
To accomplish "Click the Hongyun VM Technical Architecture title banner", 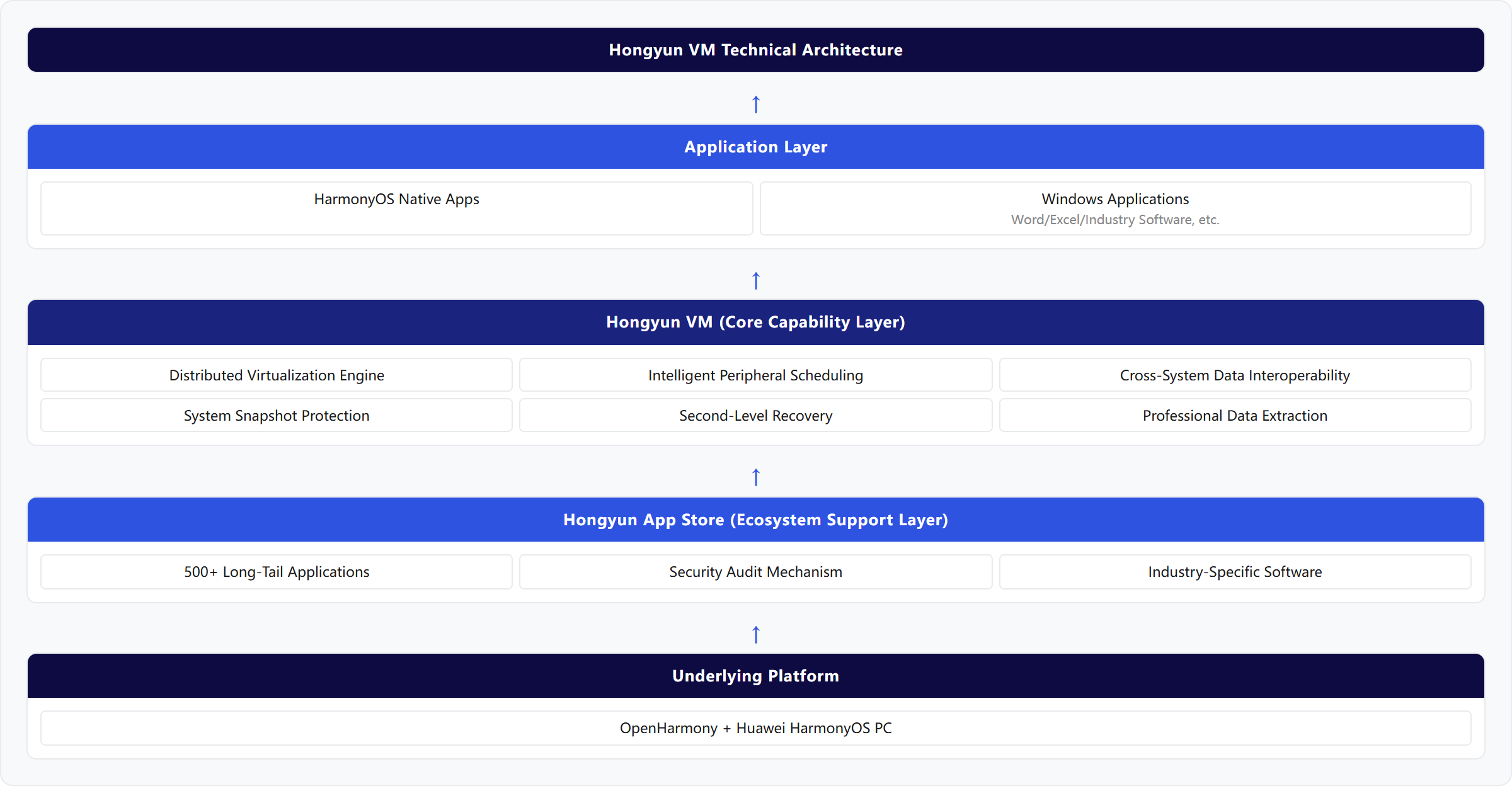I will tap(756, 50).
